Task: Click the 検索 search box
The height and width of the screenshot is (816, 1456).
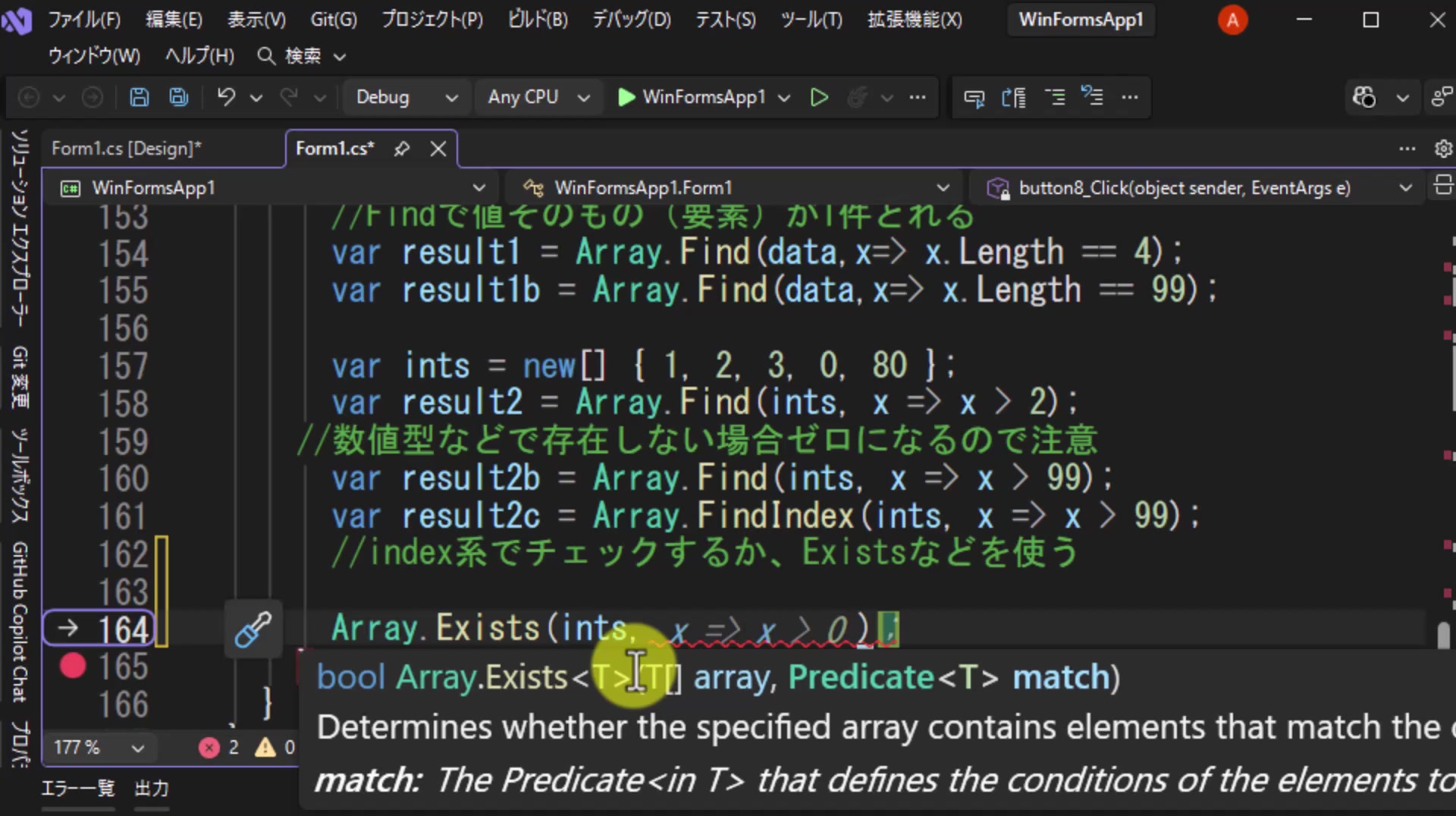Action: coord(302,56)
